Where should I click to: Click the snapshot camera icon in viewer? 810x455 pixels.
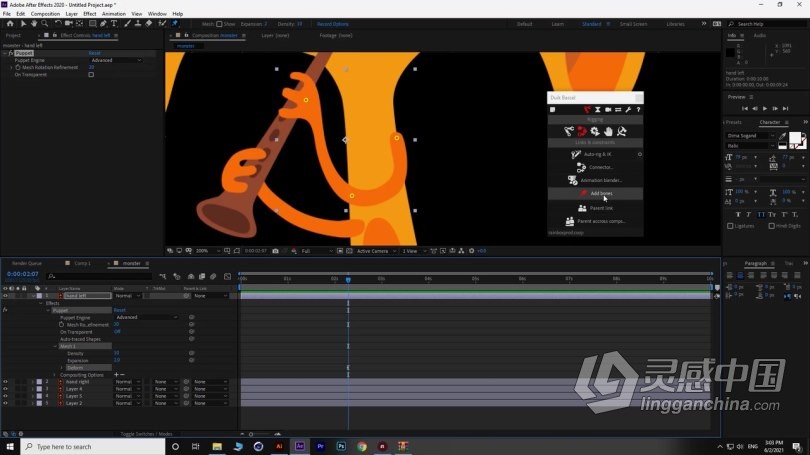(275, 251)
